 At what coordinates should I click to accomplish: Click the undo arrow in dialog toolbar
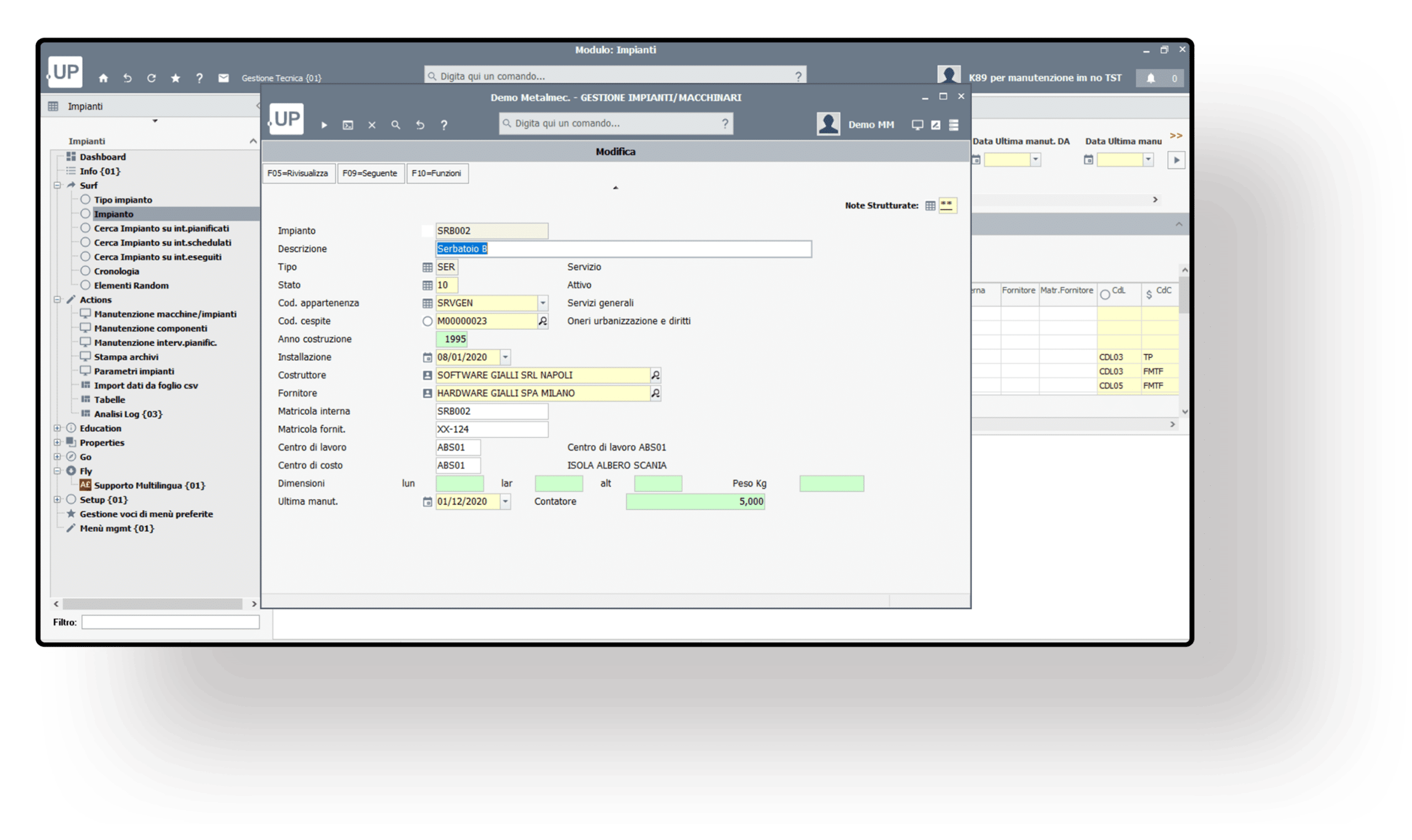[x=420, y=125]
